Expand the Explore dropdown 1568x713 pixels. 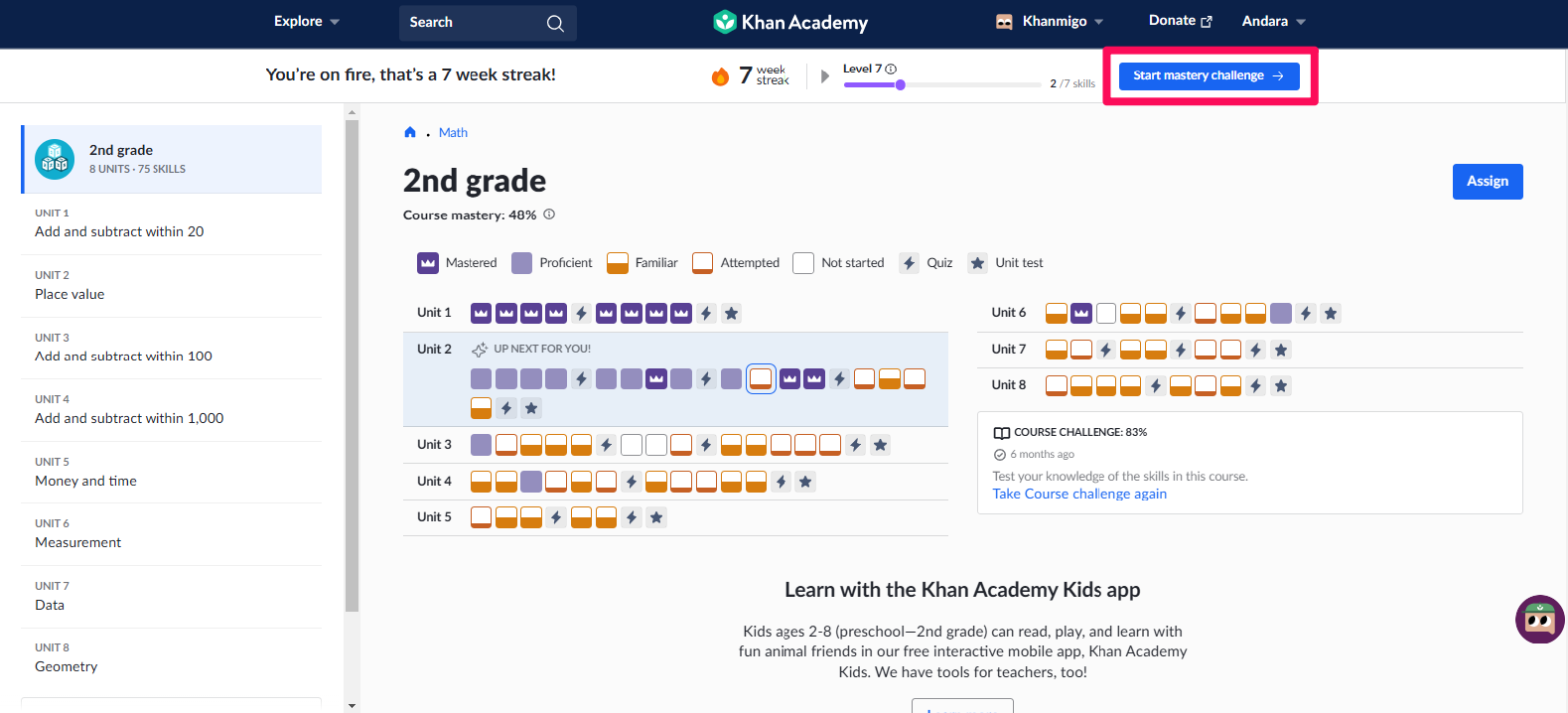307,21
